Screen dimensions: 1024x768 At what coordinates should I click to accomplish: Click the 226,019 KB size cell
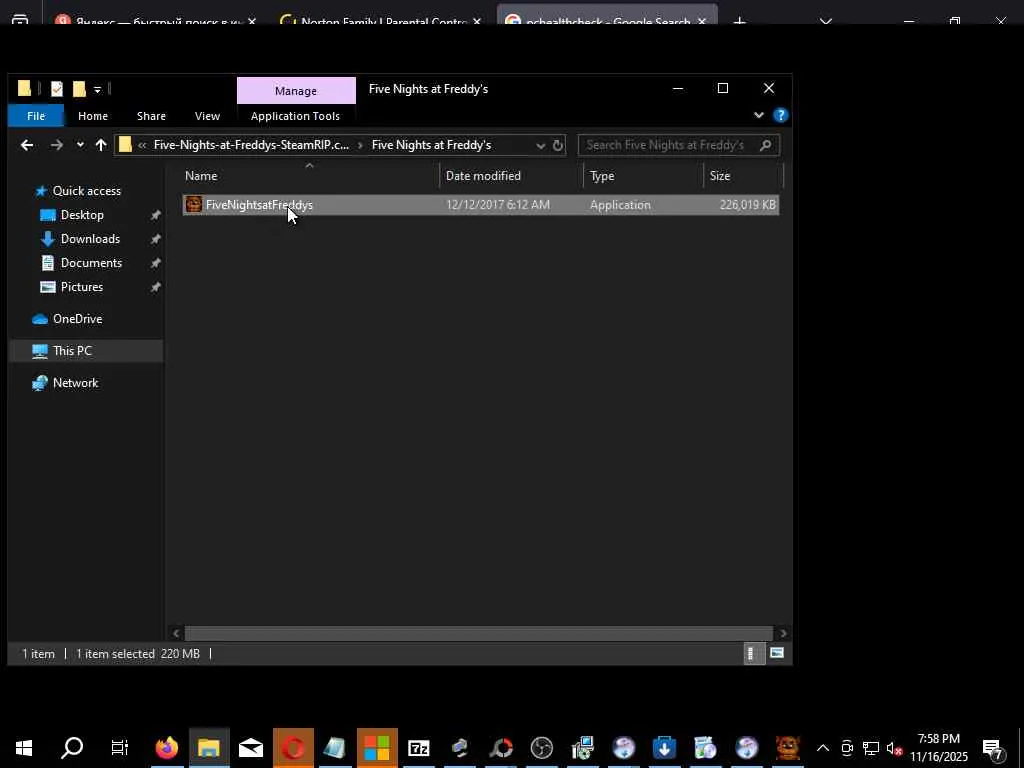747,205
